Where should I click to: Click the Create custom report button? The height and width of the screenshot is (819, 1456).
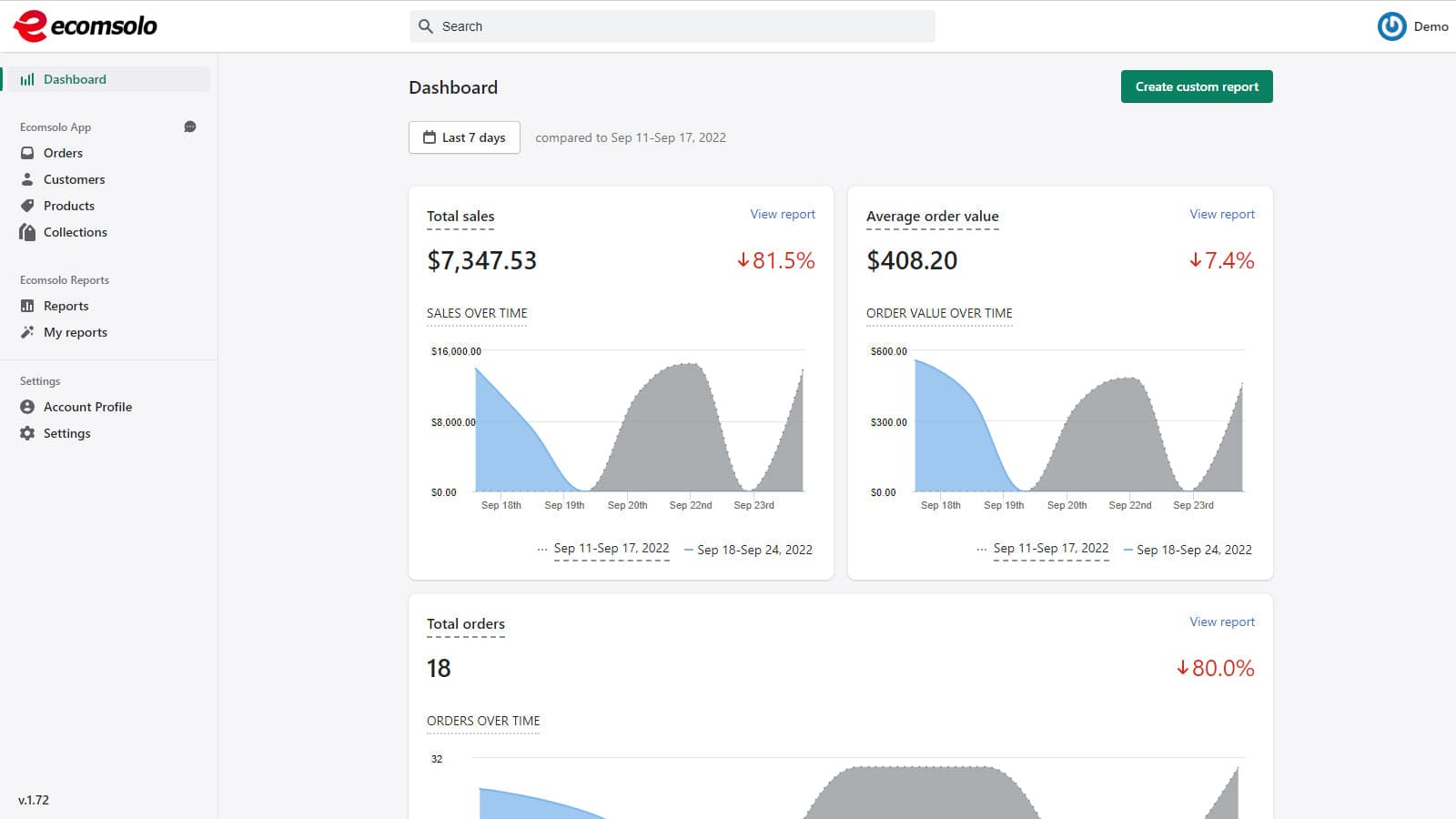1197,86
